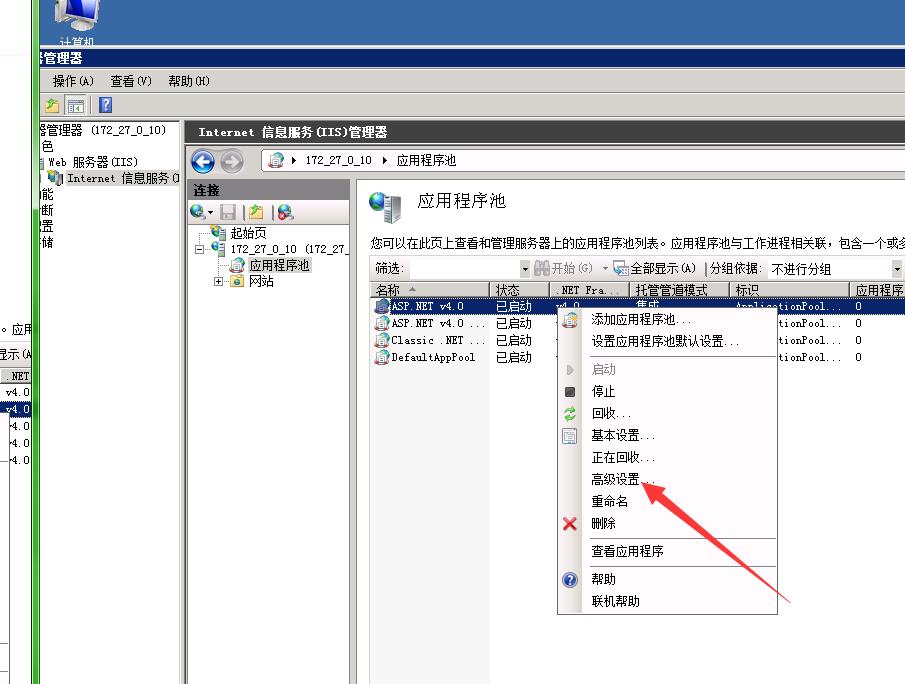Open the 操作(A) menu
Viewport: 905px width, 684px height.
point(73,81)
